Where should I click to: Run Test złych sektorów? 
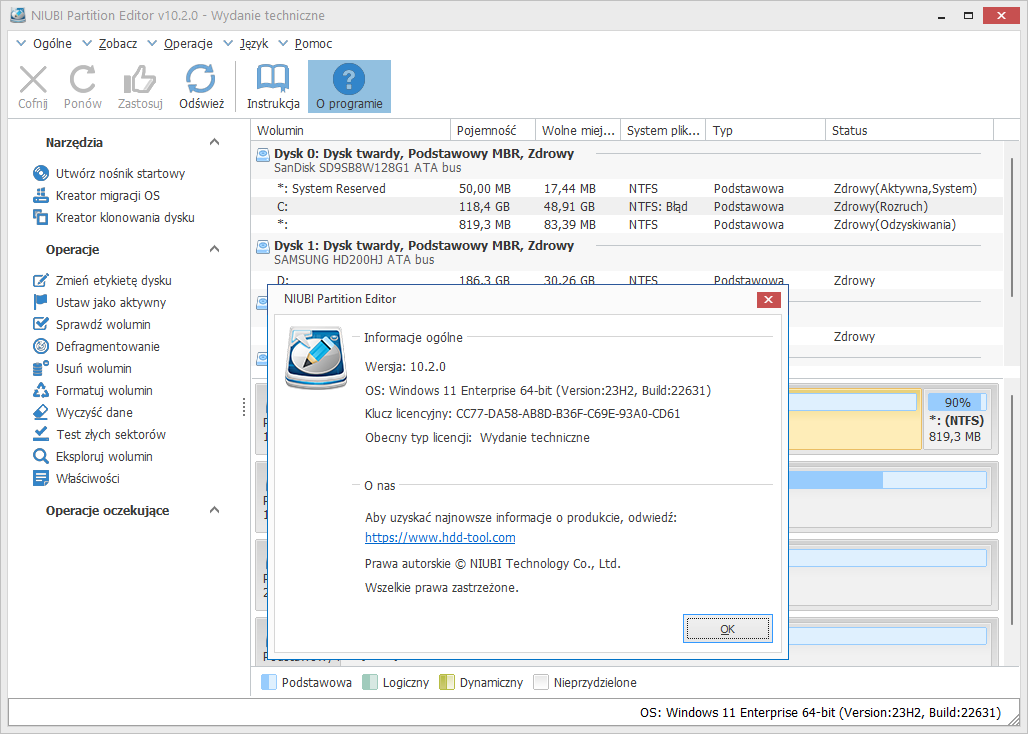pos(99,435)
